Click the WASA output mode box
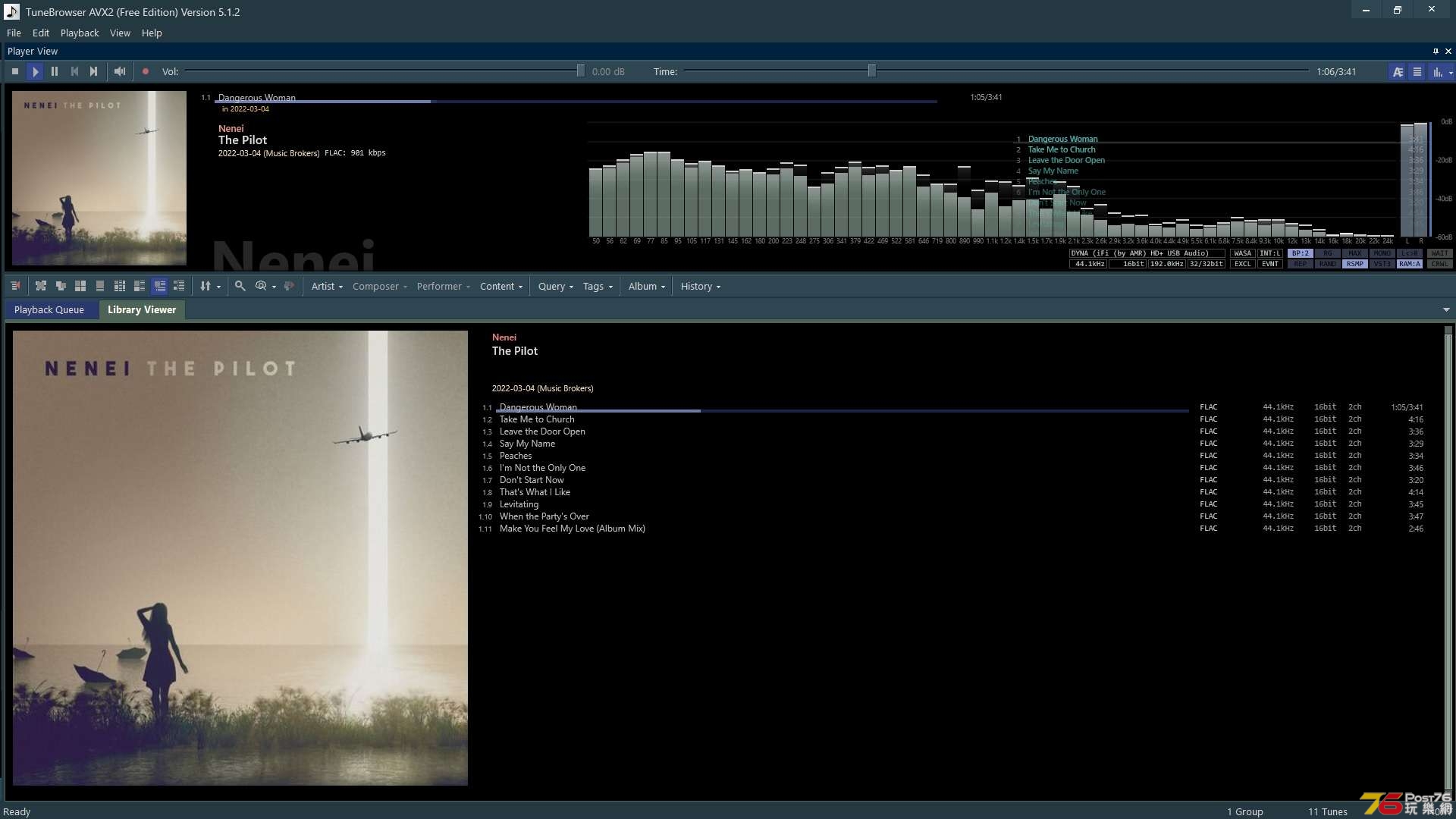Image resolution: width=1456 pixels, height=819 pixels. click(1243, 253)
